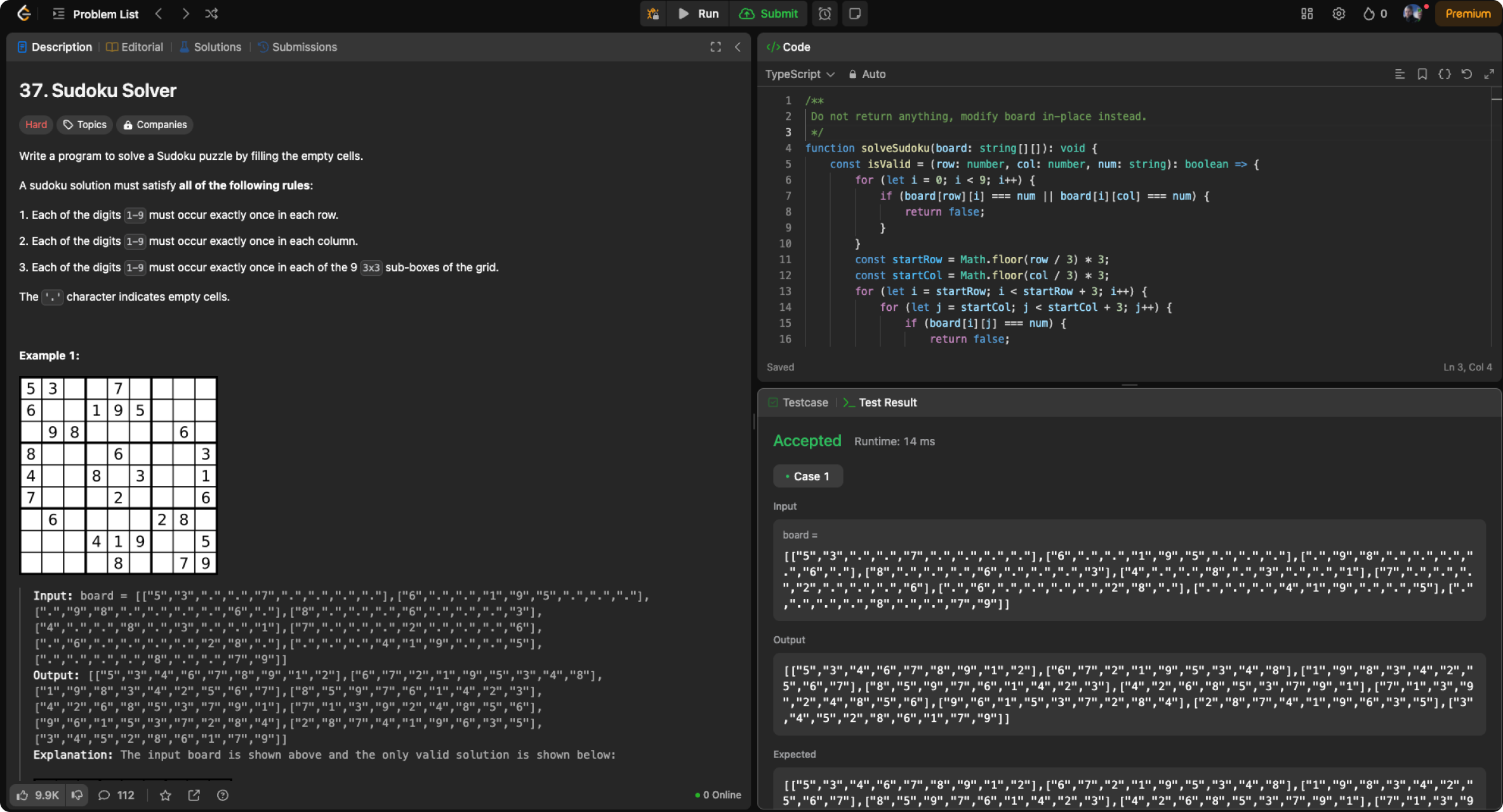This screenshot has width=1503, height=812.
Task: Switch to the Editorial tab
Action: coord(135,47)
